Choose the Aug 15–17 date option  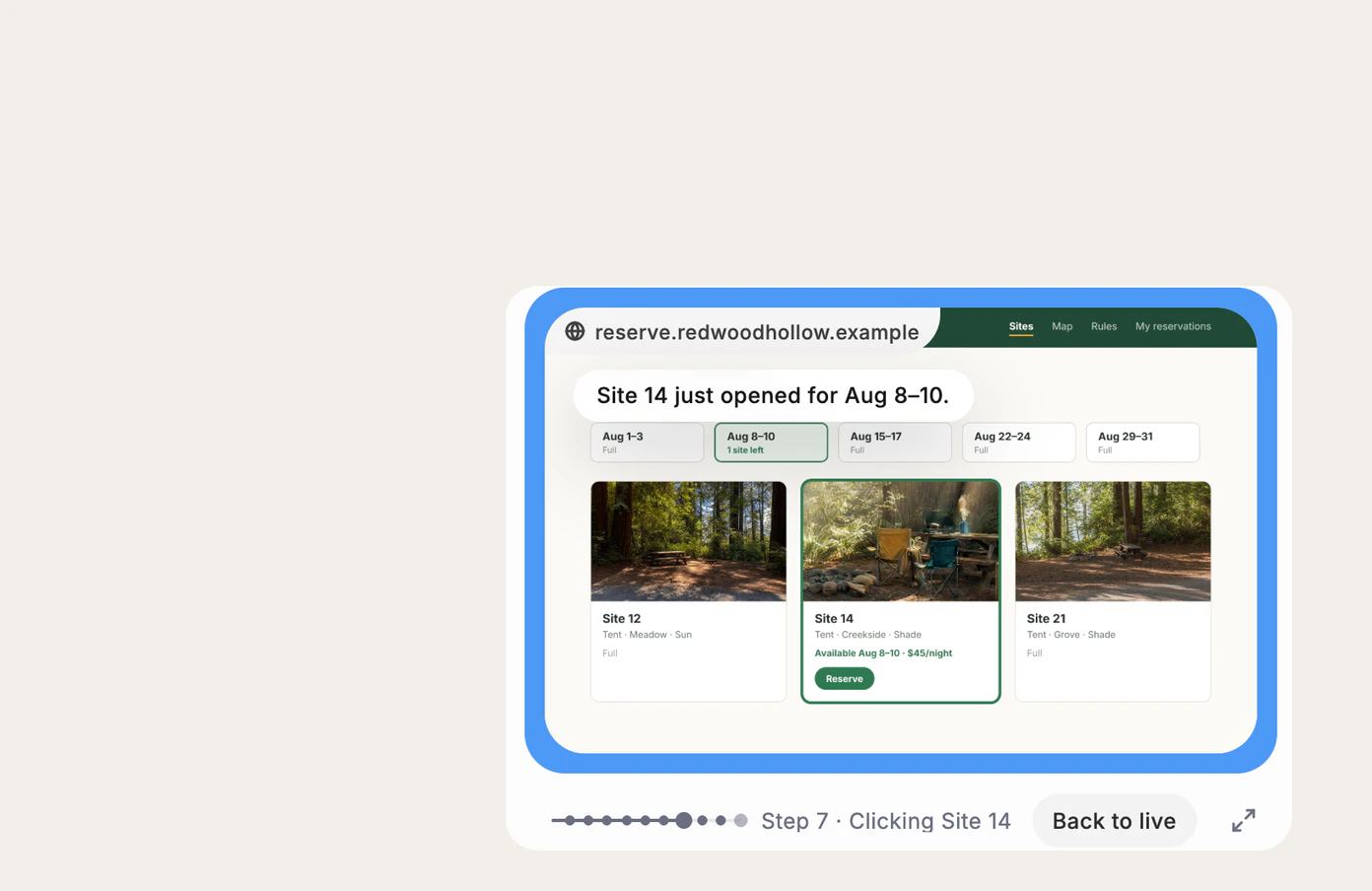click(x=895, y=443)
